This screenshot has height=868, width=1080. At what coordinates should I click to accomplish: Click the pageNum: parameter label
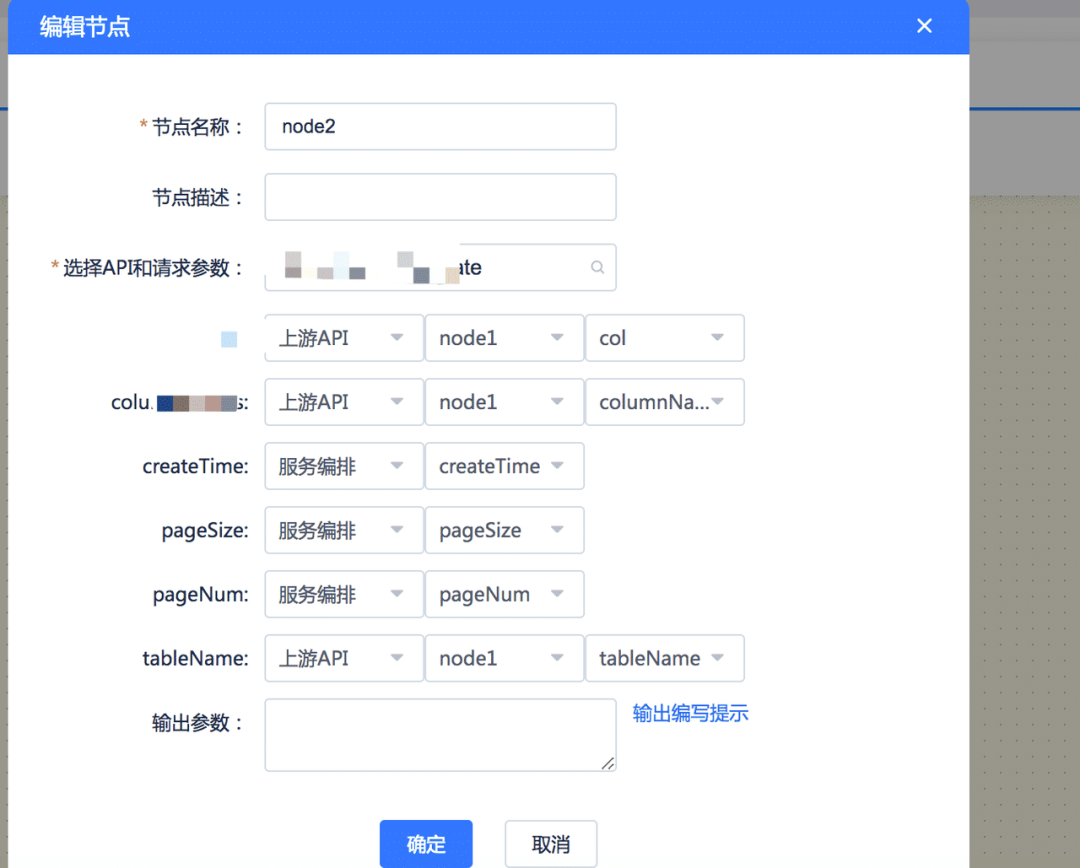(200, 595)
